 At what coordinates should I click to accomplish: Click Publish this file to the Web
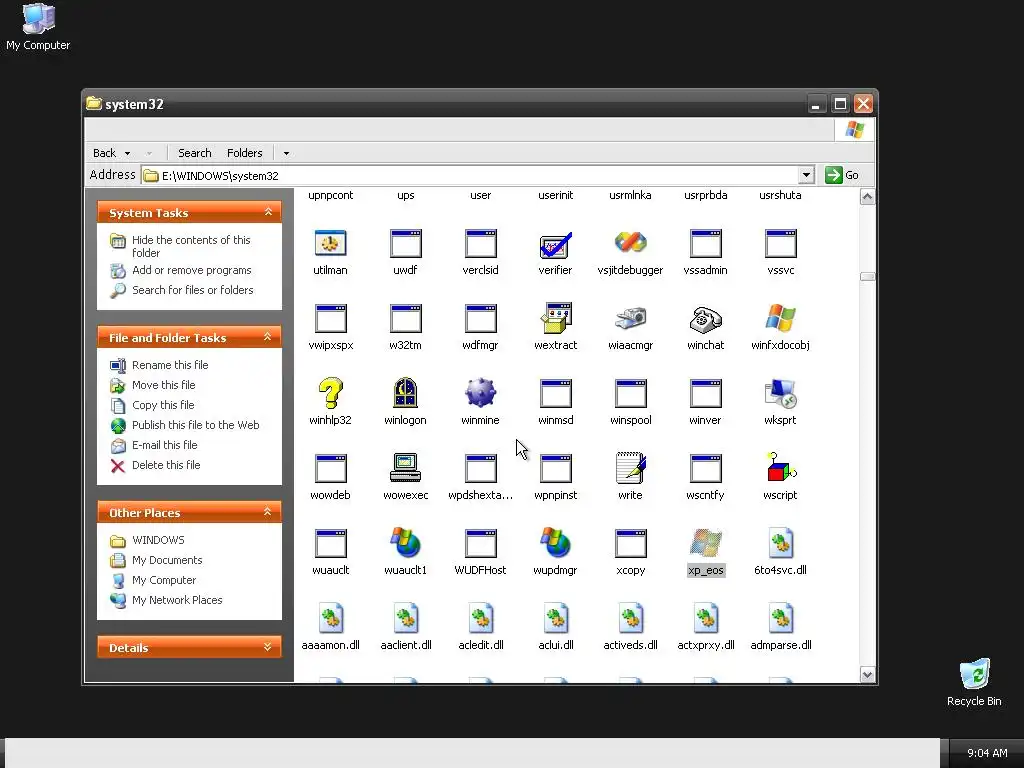pyautogui.click(x=195, y=425)
